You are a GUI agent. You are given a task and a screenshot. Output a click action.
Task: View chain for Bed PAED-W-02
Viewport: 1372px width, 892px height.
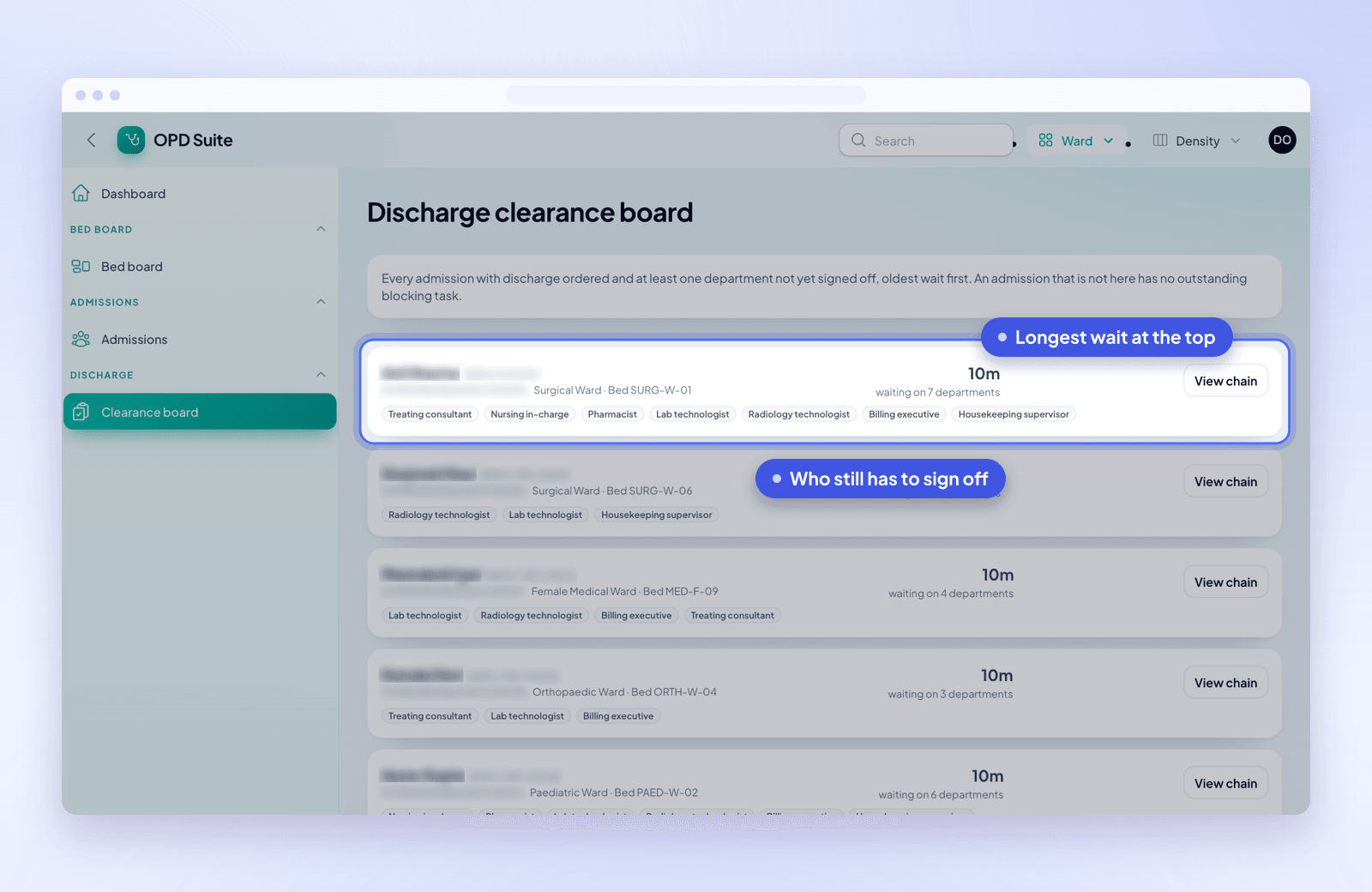[1225, 783]
